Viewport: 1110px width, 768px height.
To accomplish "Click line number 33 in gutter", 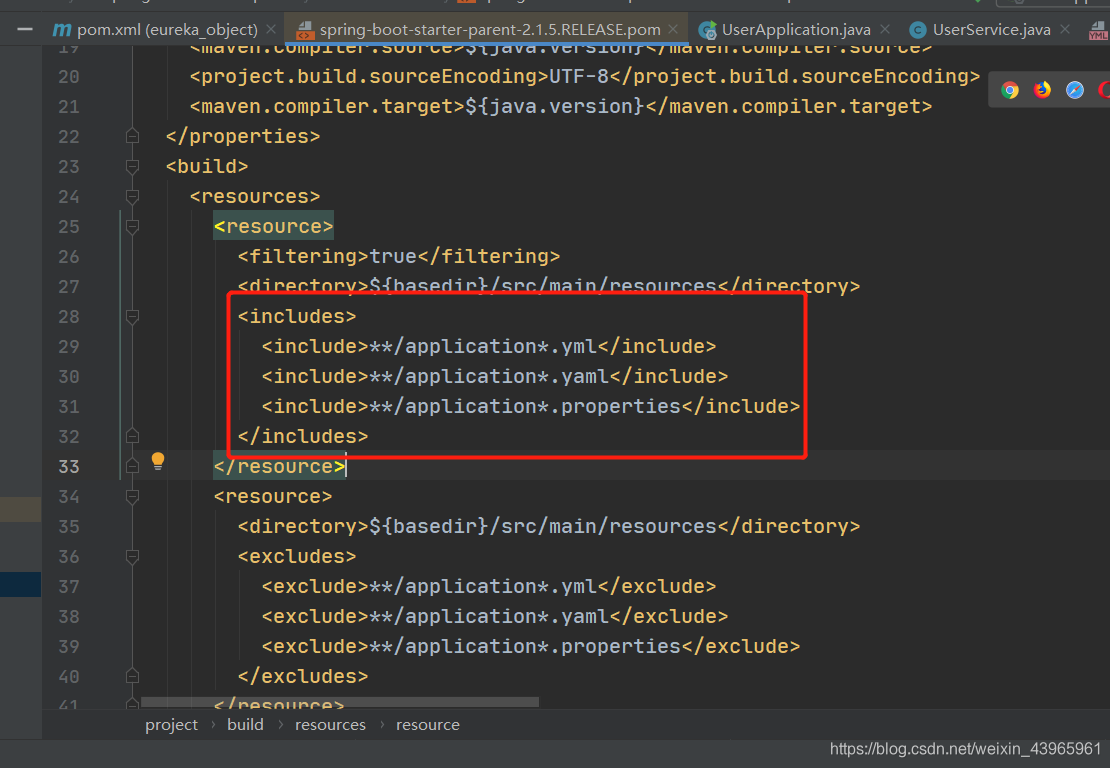I will point(69,466).
